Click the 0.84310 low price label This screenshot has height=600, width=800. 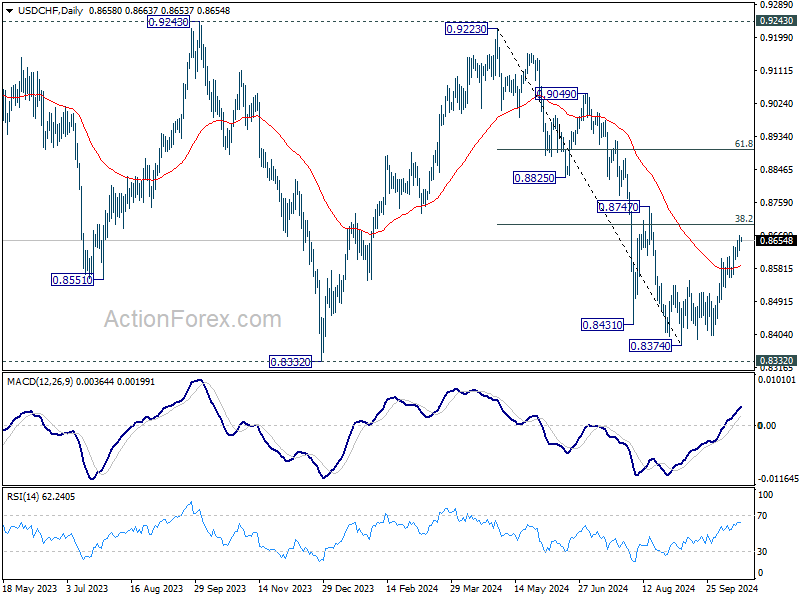603,324
